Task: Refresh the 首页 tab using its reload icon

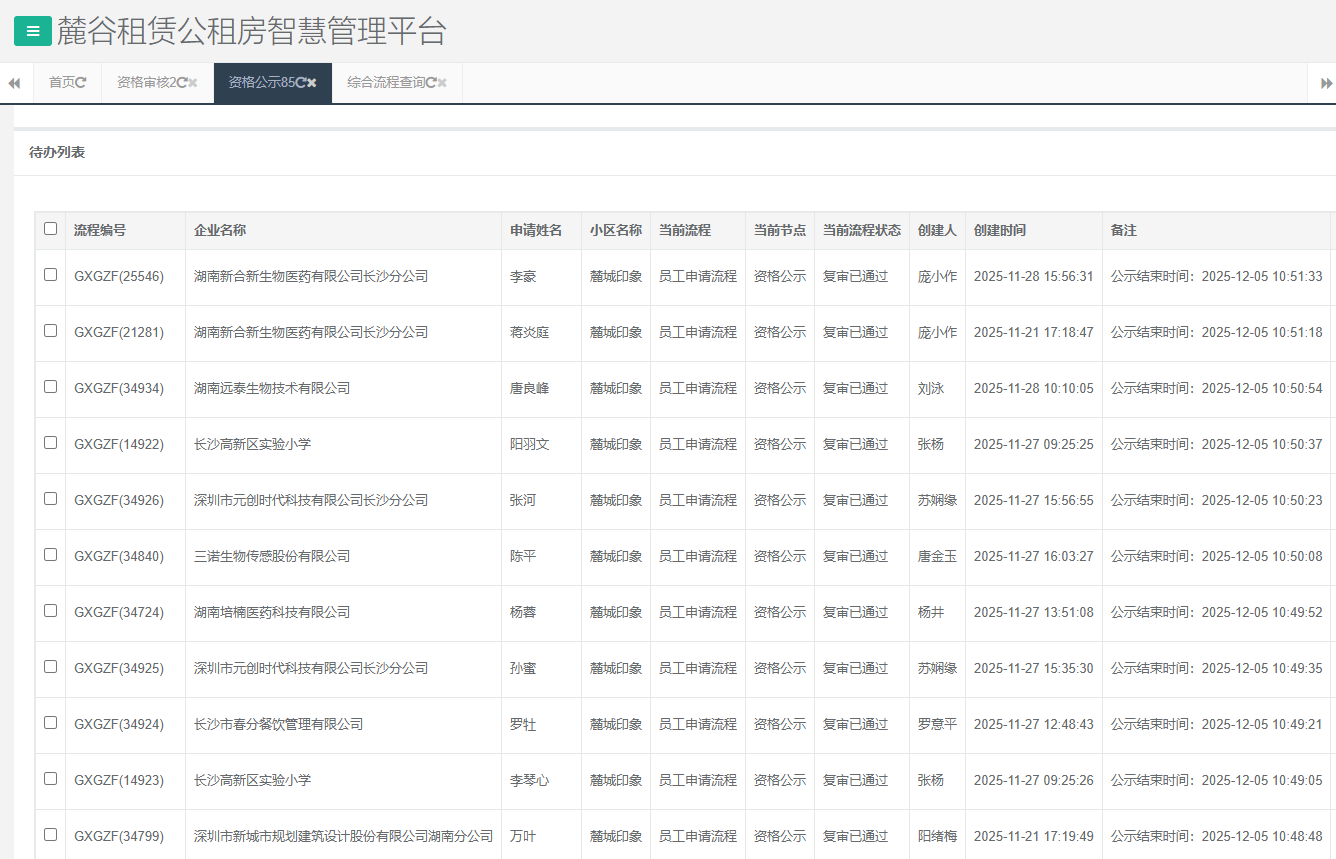Action: pos(81,83)
